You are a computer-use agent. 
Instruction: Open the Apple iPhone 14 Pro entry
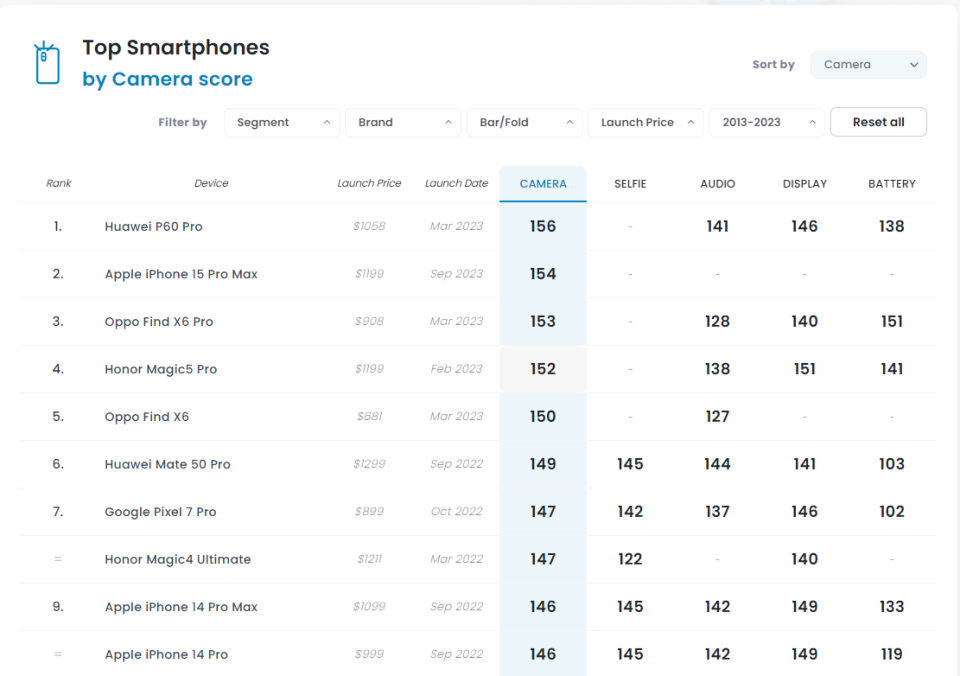pyautogui.click(x=167, y=655)
